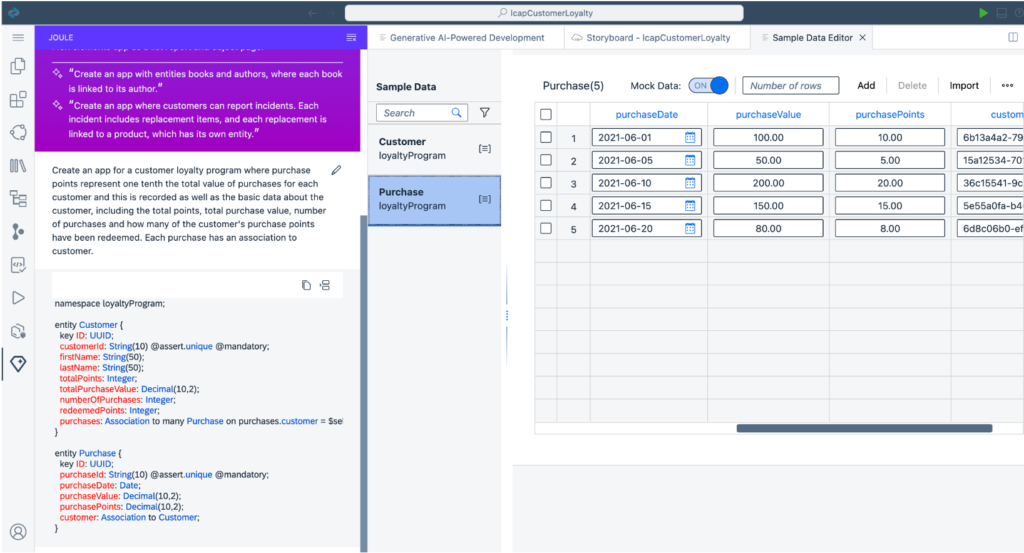Click the Add button
The image size is (1024, 553).
(x=866, y=86)
